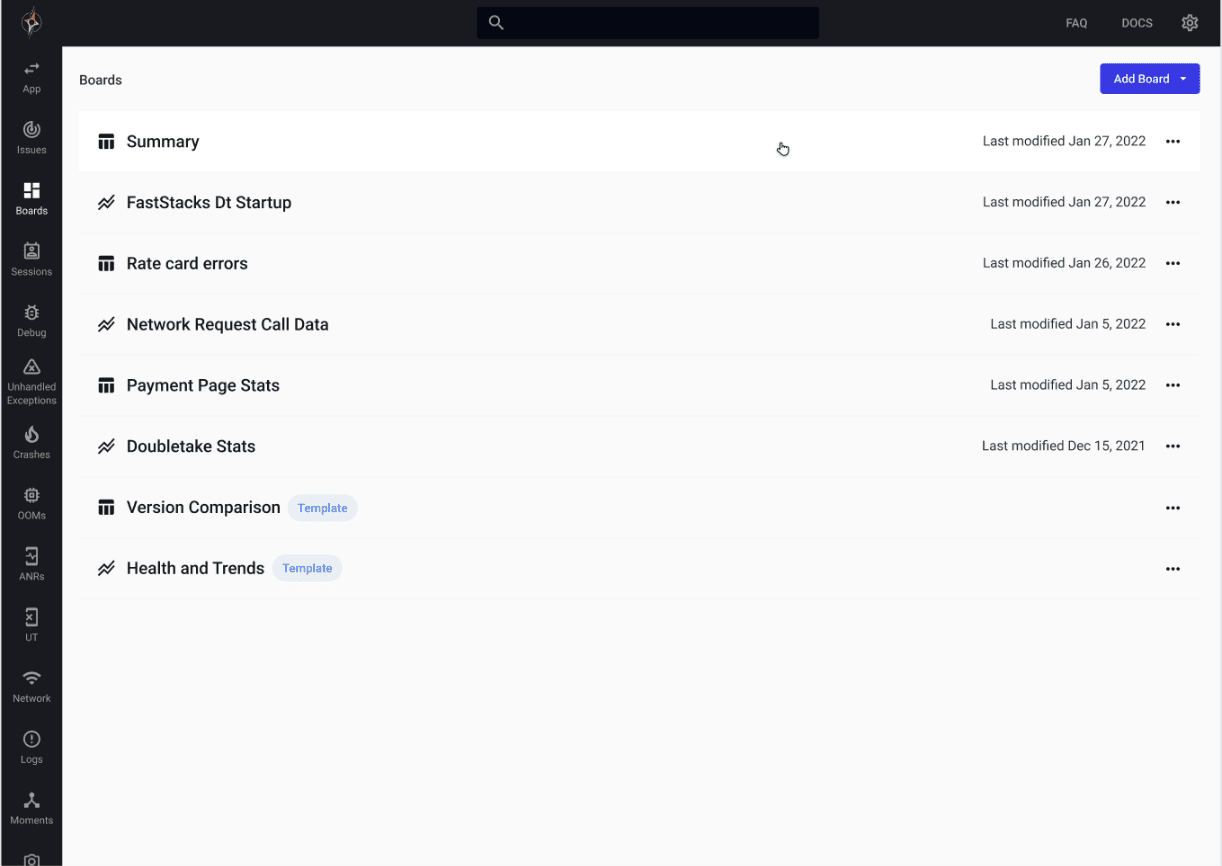
Task: Open the Rate card errors board
Action: point(639,263)
